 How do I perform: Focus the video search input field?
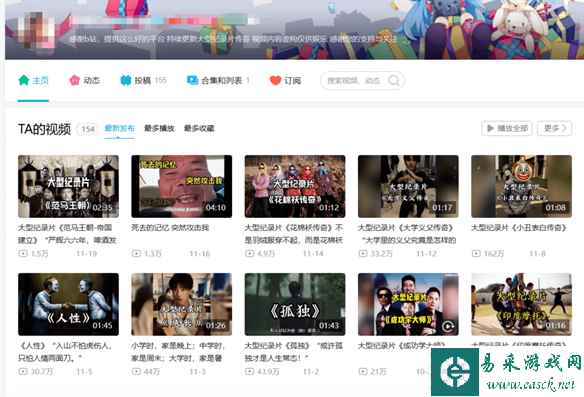362,80
